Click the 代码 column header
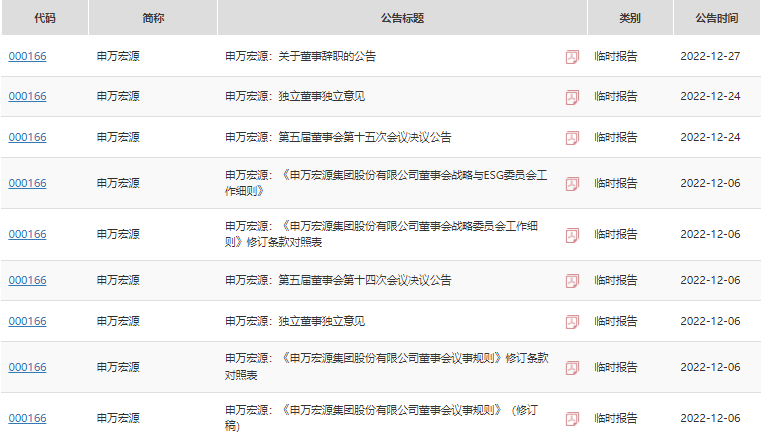The height and width of the screenshot is (443, 761). click(x=45, y=18)
